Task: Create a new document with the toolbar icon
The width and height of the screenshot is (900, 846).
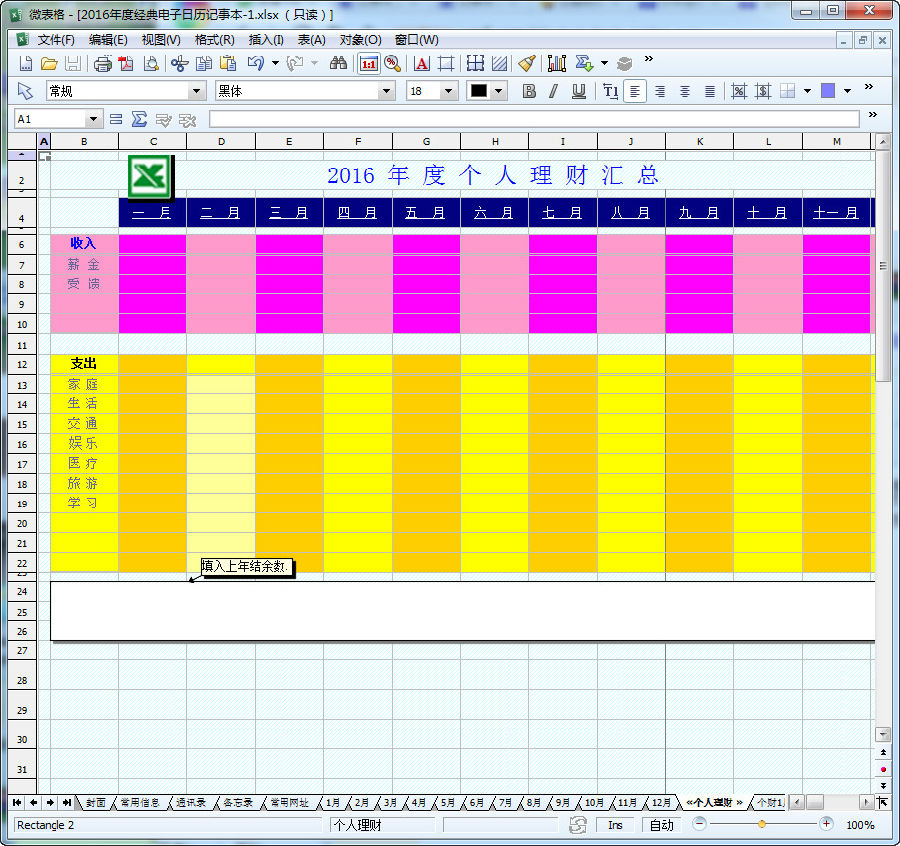Action: [25, 63]
